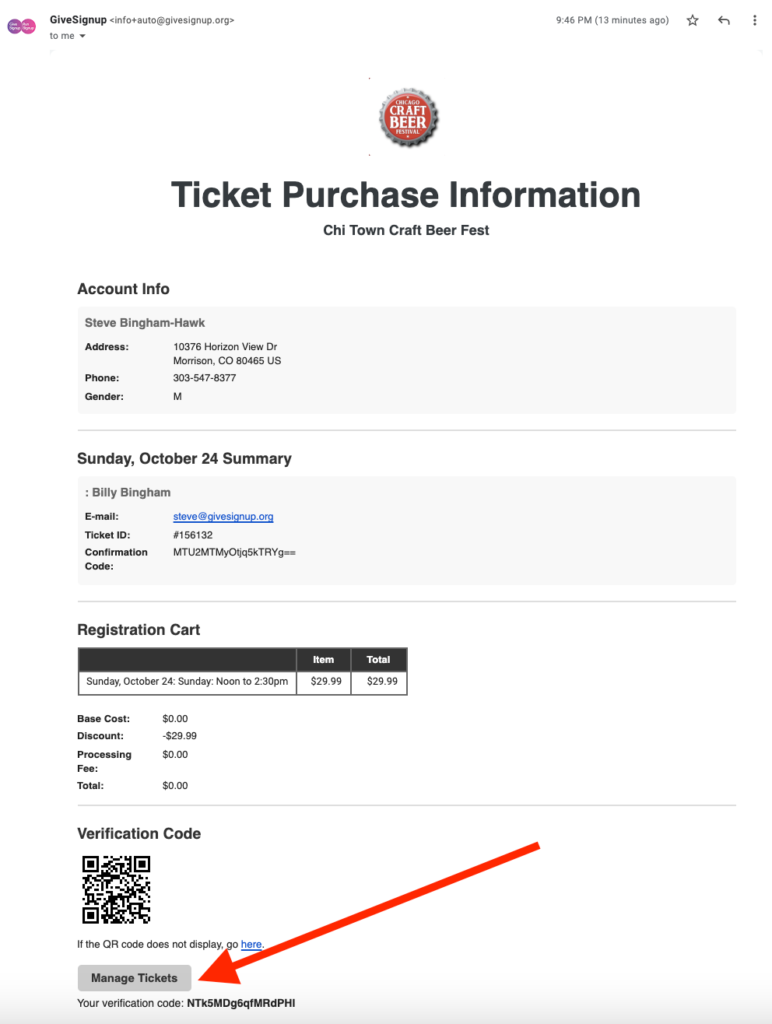Click the GiveSignup sender avatar
772x1024 pixels.
pos(21,26)
